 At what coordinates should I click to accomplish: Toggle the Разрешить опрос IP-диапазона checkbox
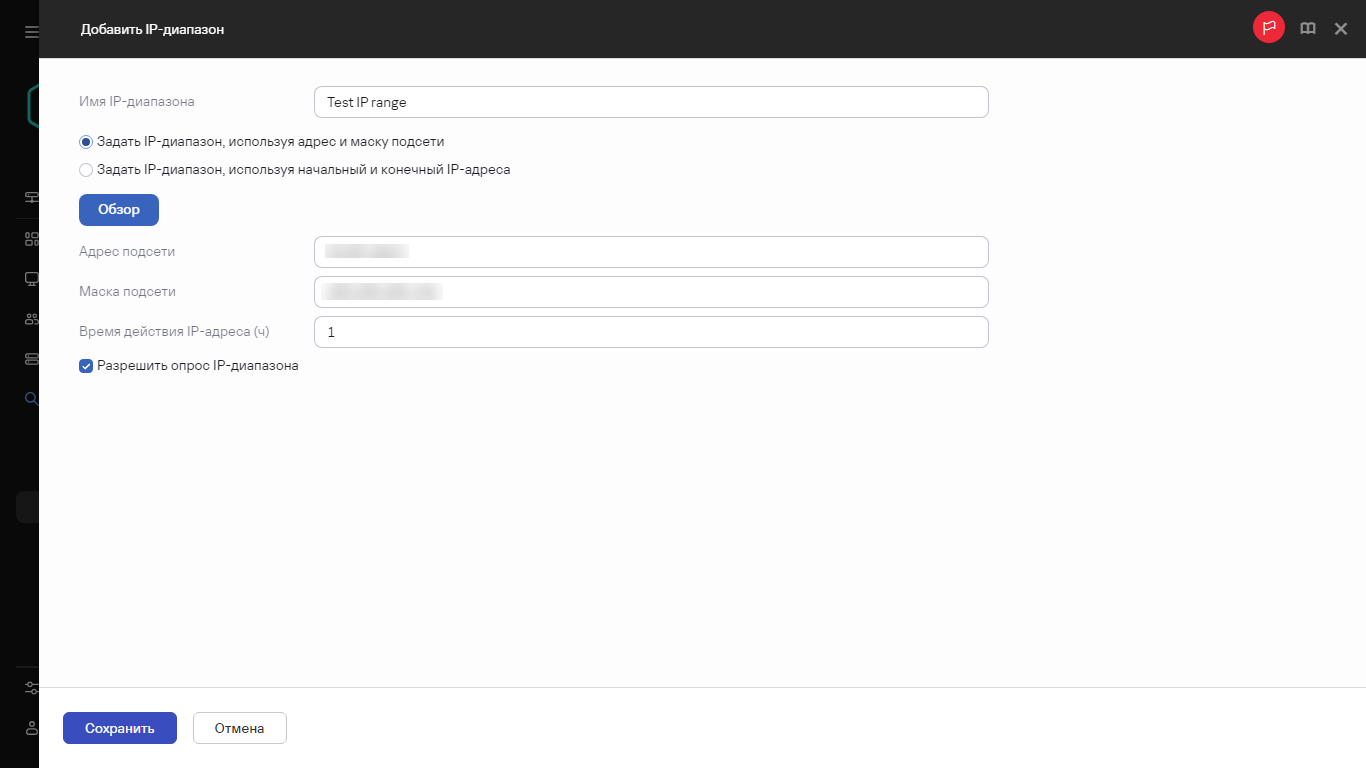tap(86, 366)
